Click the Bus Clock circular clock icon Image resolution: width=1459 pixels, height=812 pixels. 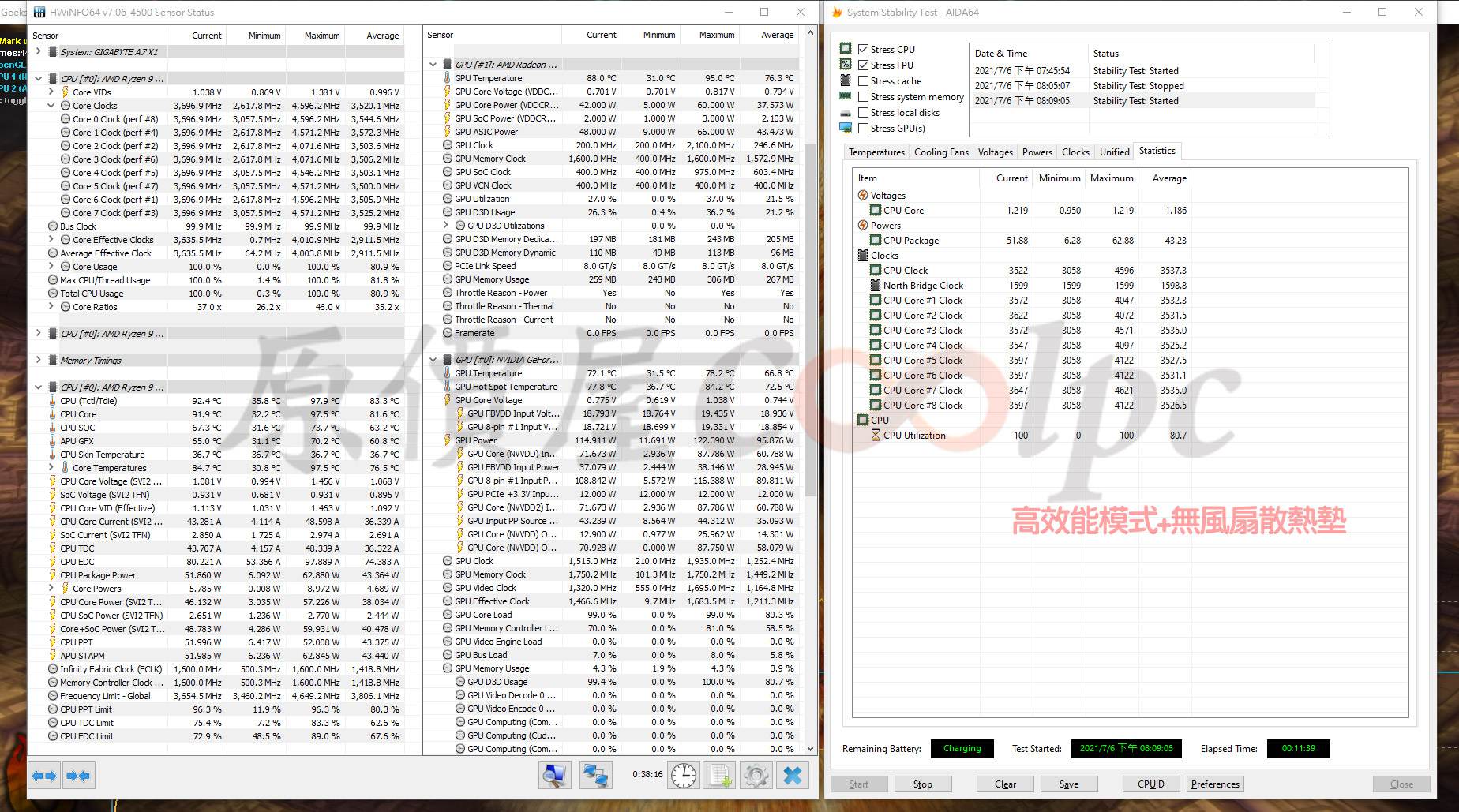[53, 226]
